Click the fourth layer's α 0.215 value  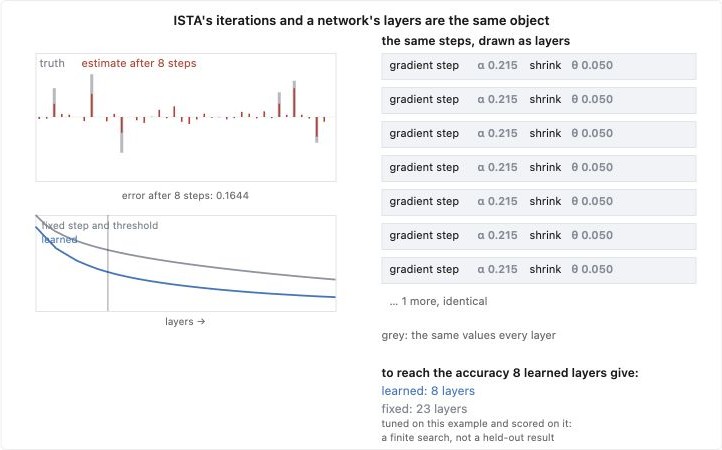point(497,168)
